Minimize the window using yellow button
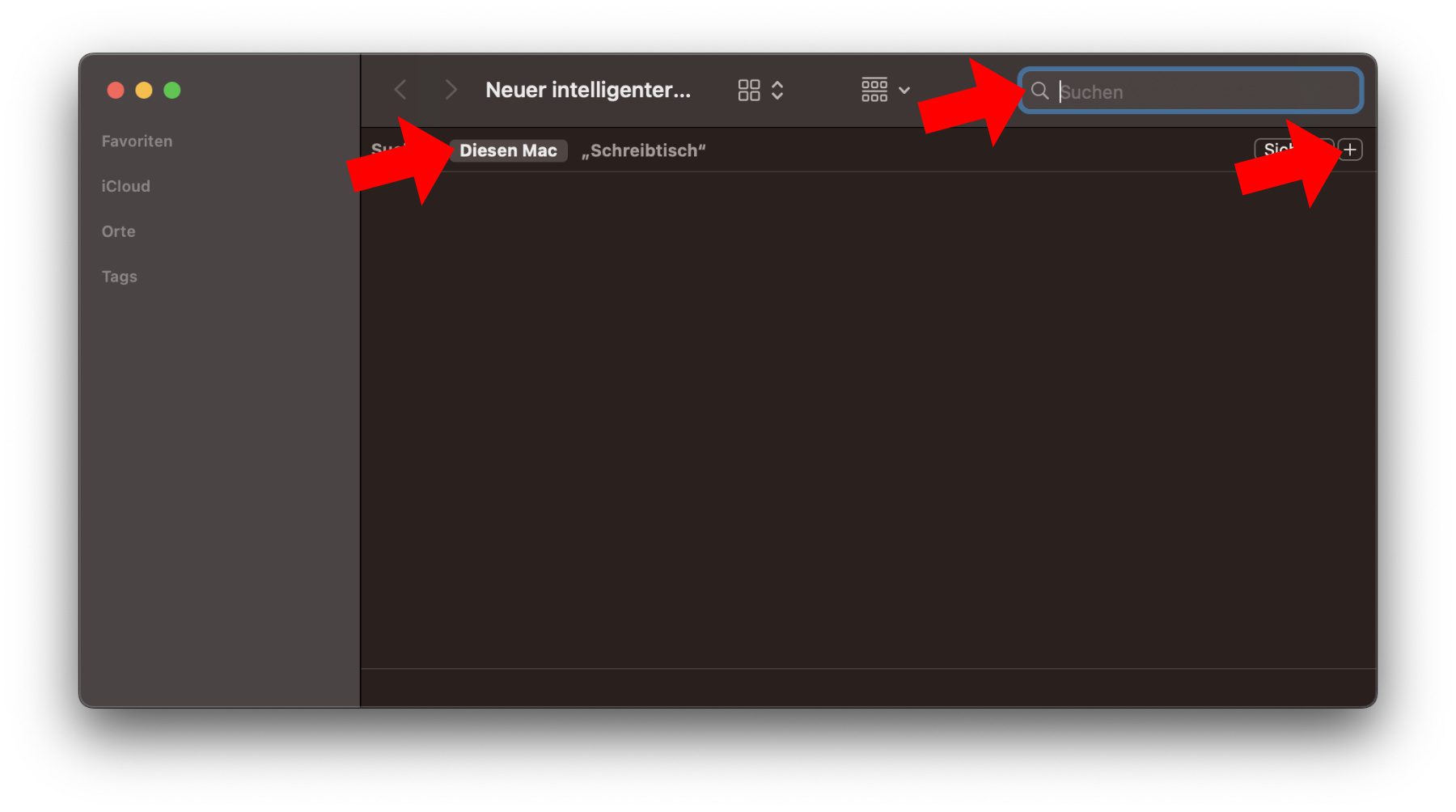The height and width of the screenshot is (812, 1456). pos(144,90)
